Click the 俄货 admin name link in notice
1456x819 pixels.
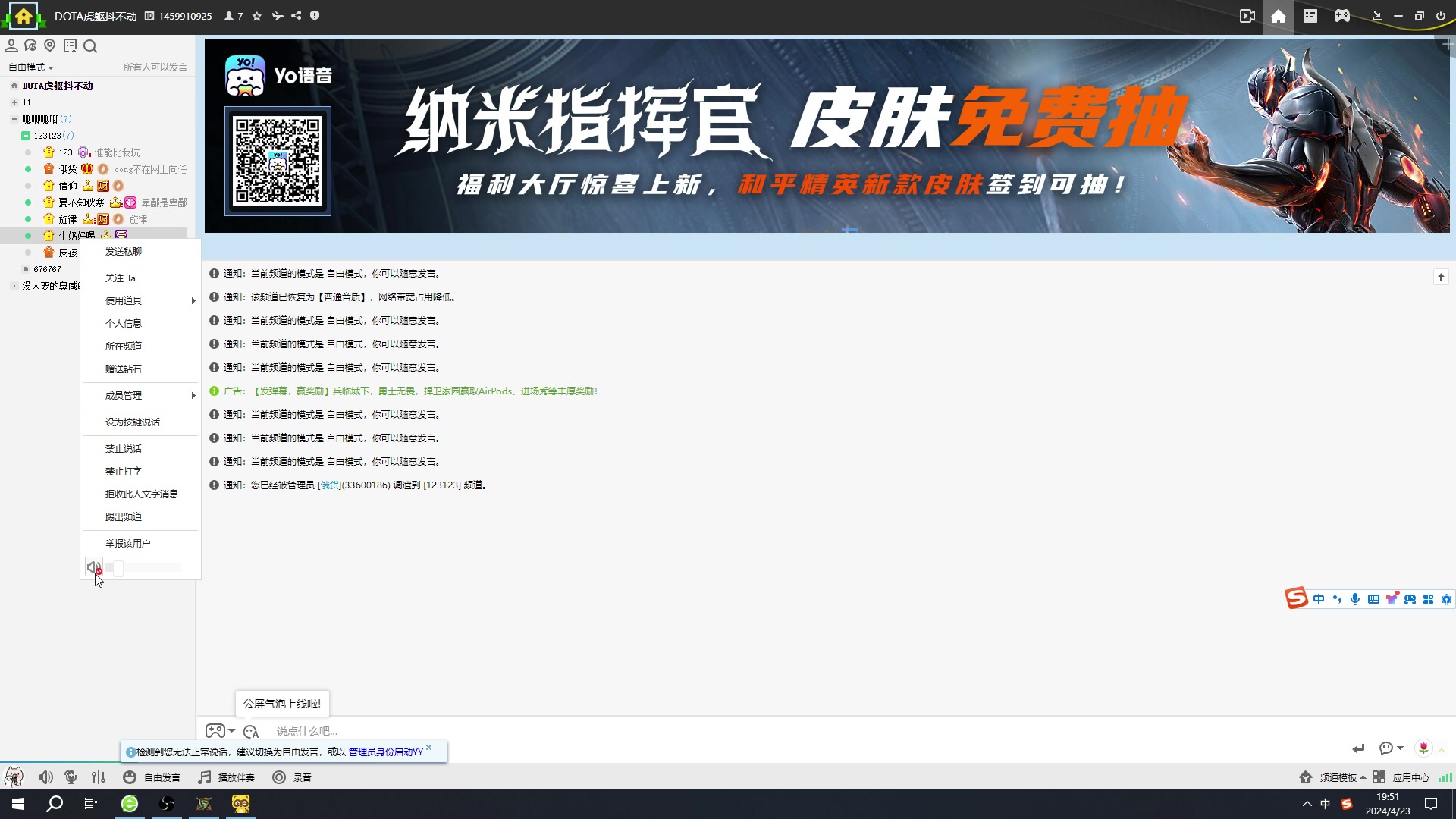tap(329, 485)
